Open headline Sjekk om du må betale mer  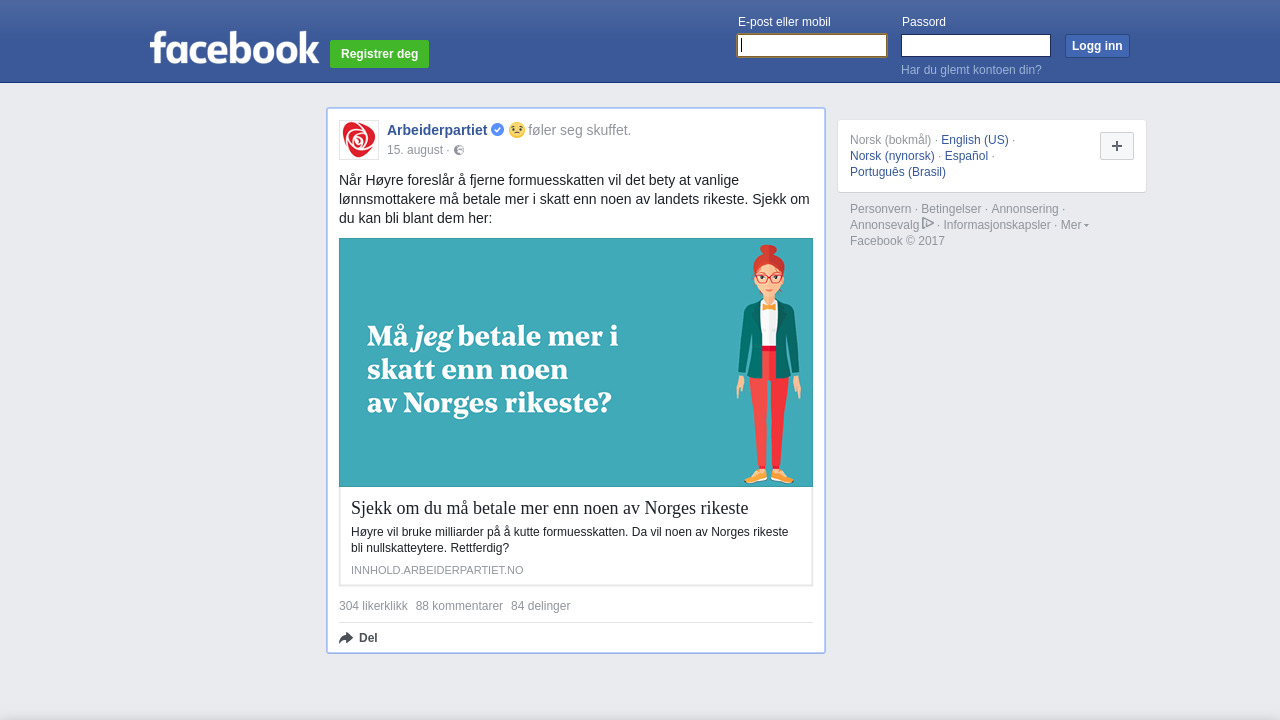[550, 508]
